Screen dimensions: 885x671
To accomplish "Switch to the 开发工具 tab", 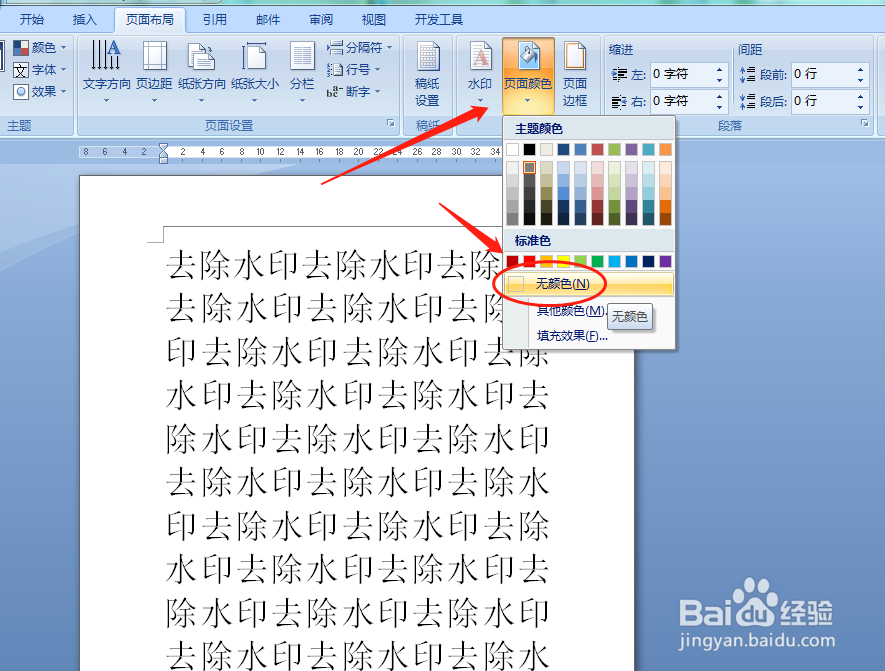I will pyautogui.click(x=439, y=20).
